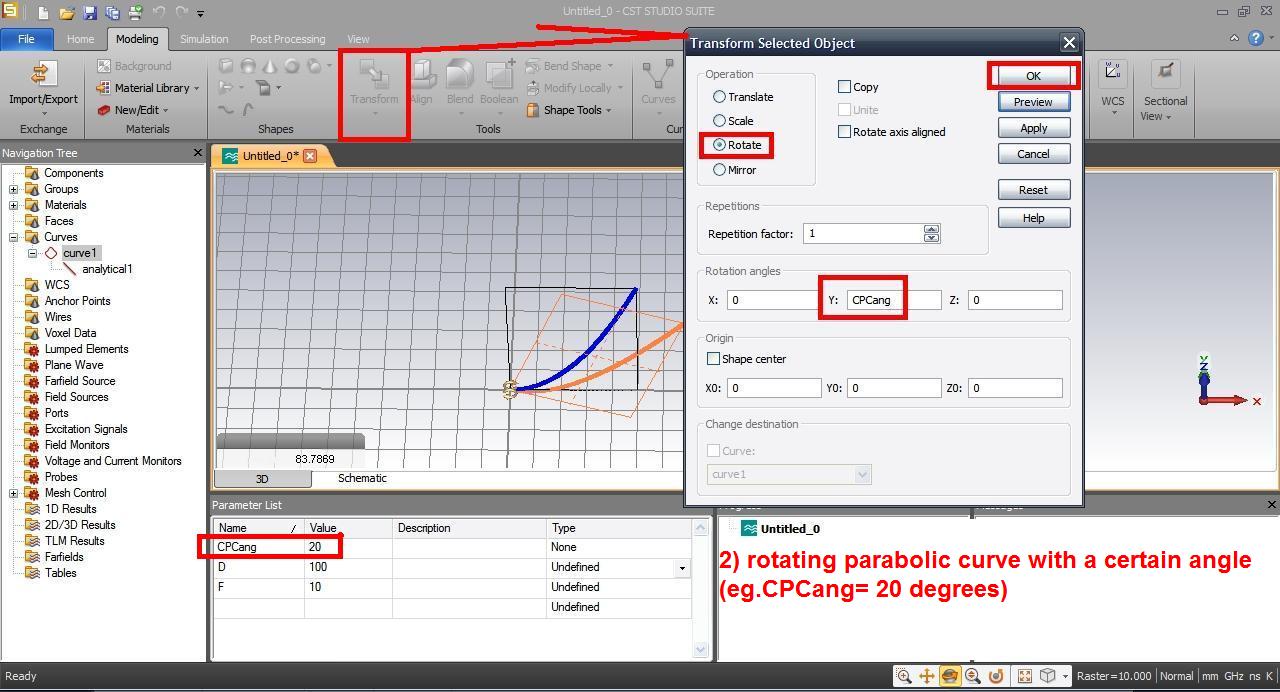
Task: Expand the Mesh Control tree node
Action: [14, 493]
